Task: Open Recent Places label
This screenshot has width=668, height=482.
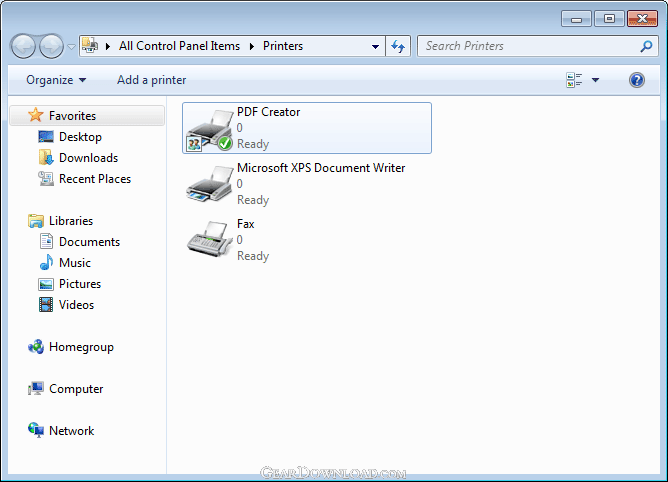Action: coord(95,179)
